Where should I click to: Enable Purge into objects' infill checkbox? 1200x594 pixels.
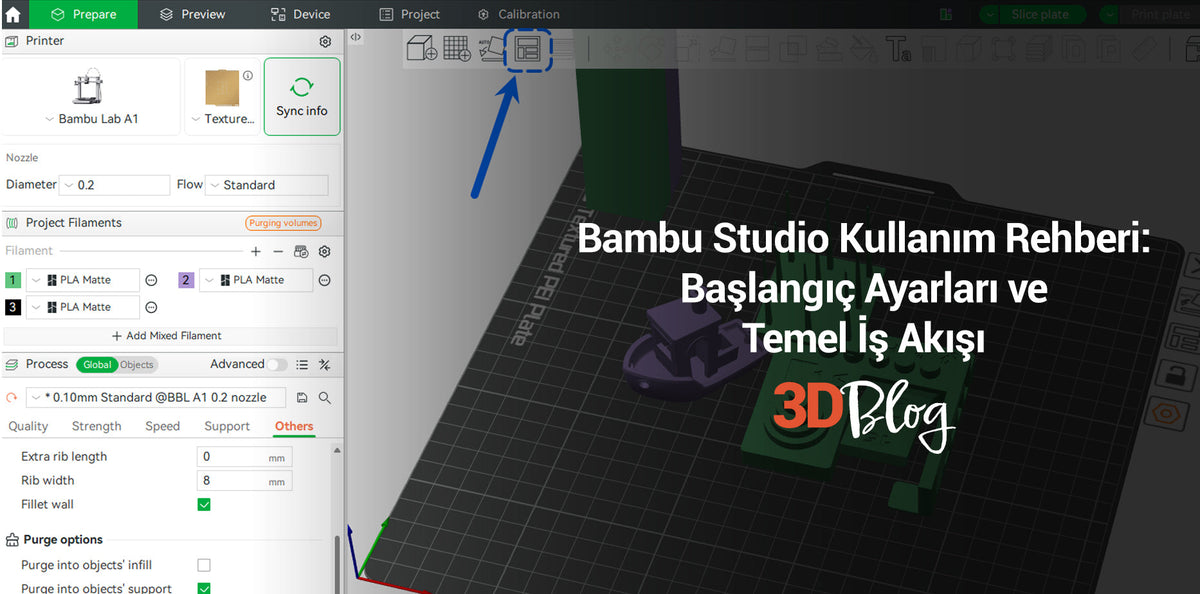(x=204, y=565)
